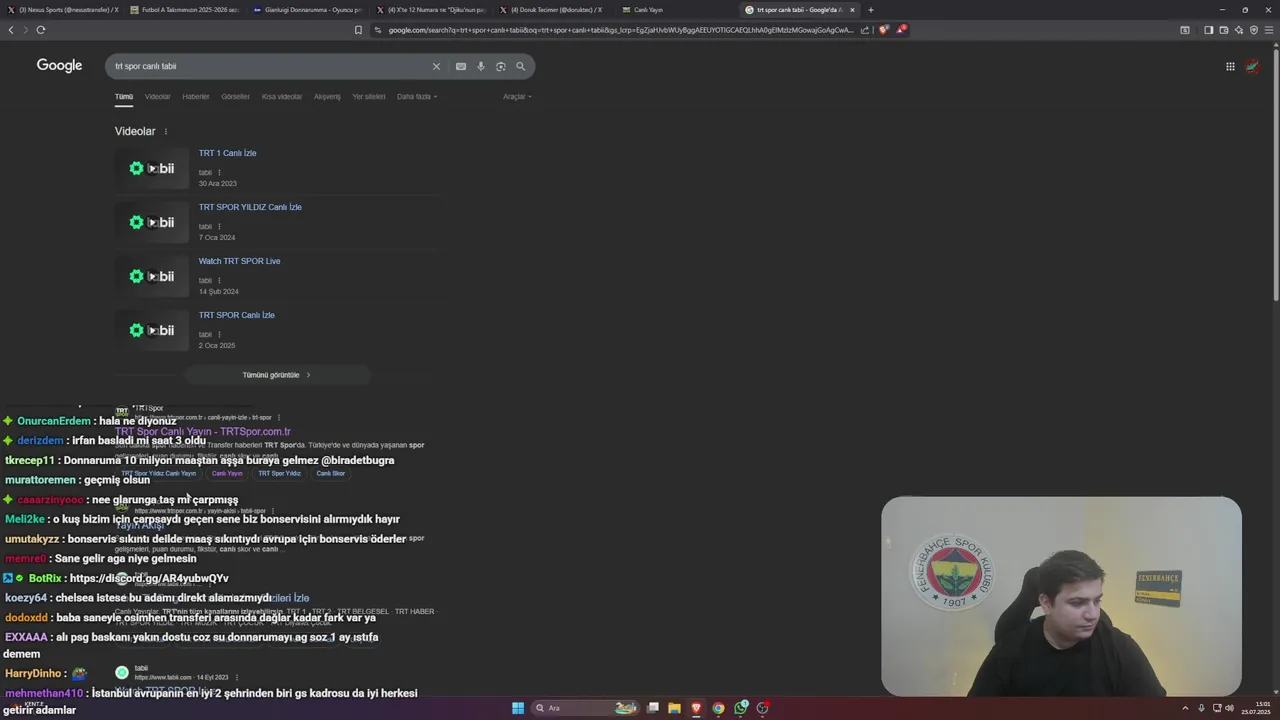Screen dimensions: 1280x720
Task: Expand the Araçlar tools dropdown
Action: coord(517,97)
